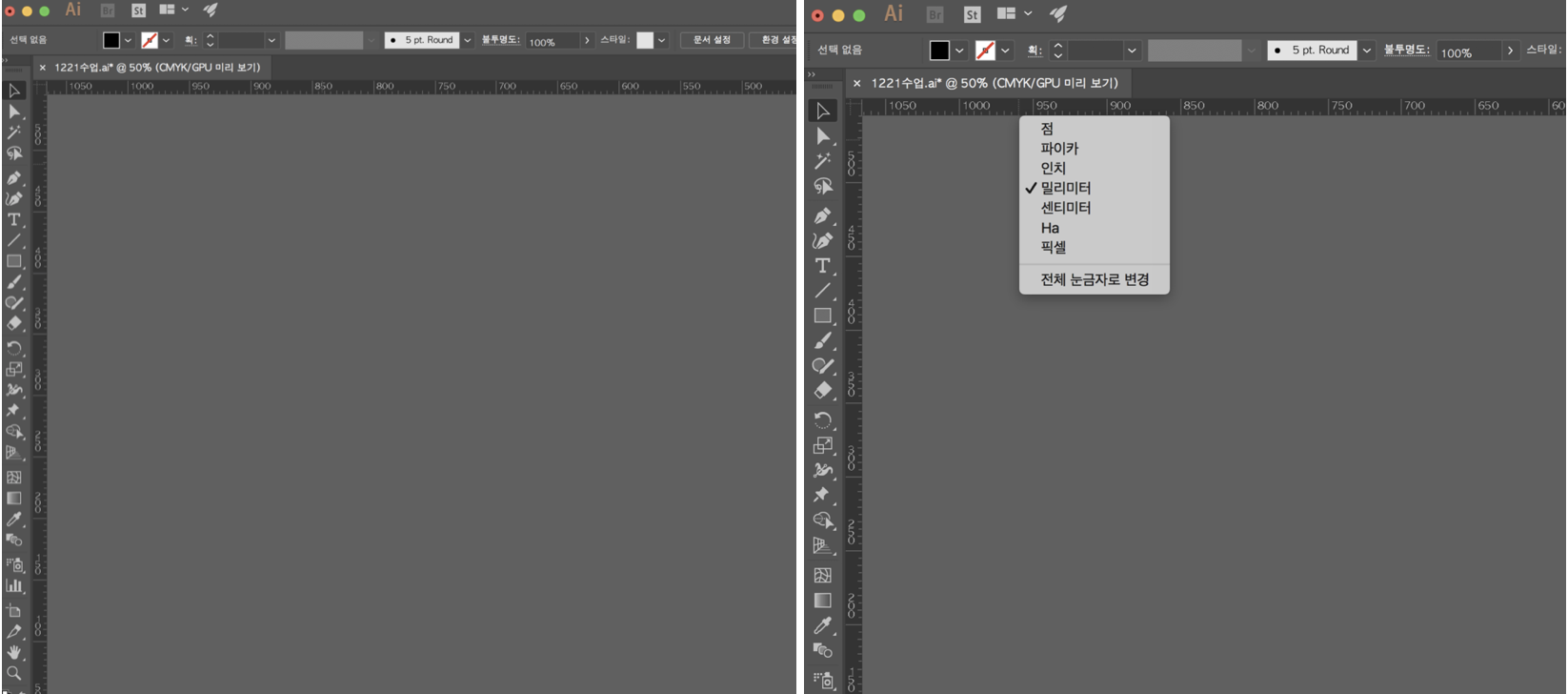Select Scale tool in units-menu window
The image size is (1568, 694).
(823, 444)
